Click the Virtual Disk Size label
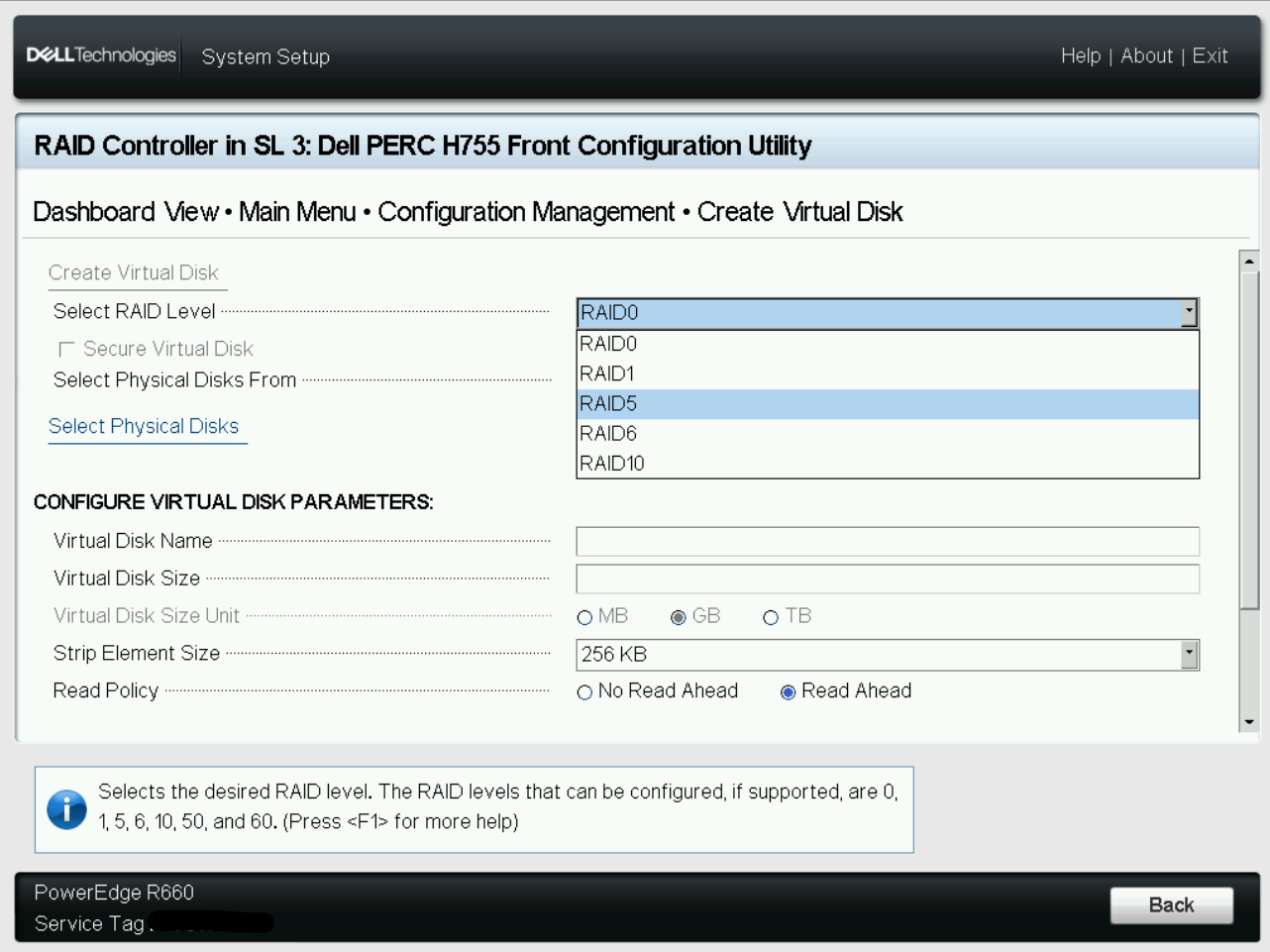1270x952 pixels. point(127,579)
